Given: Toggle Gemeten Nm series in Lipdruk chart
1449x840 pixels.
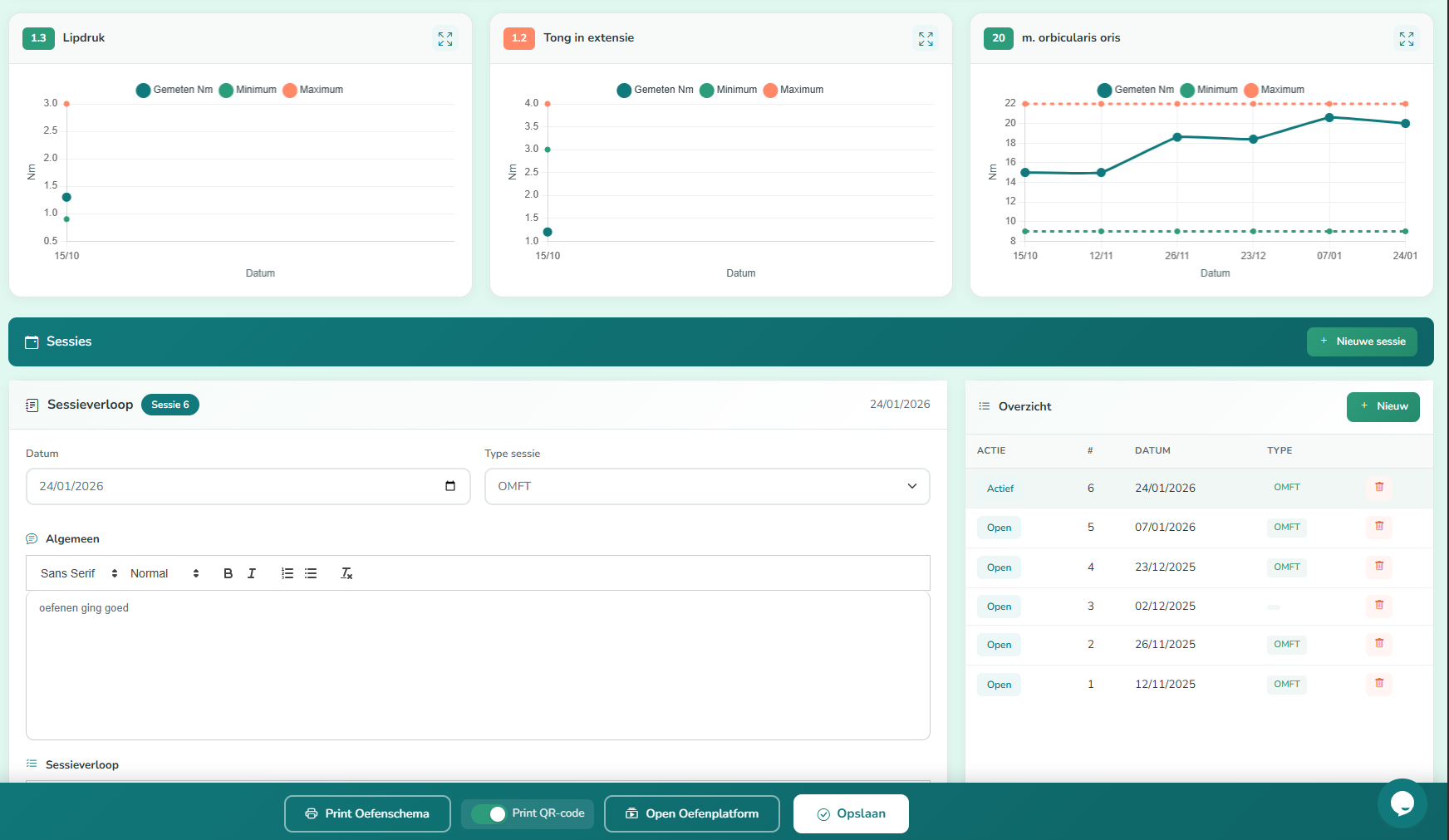Looking at the screenshot, I should click(174, 90).
